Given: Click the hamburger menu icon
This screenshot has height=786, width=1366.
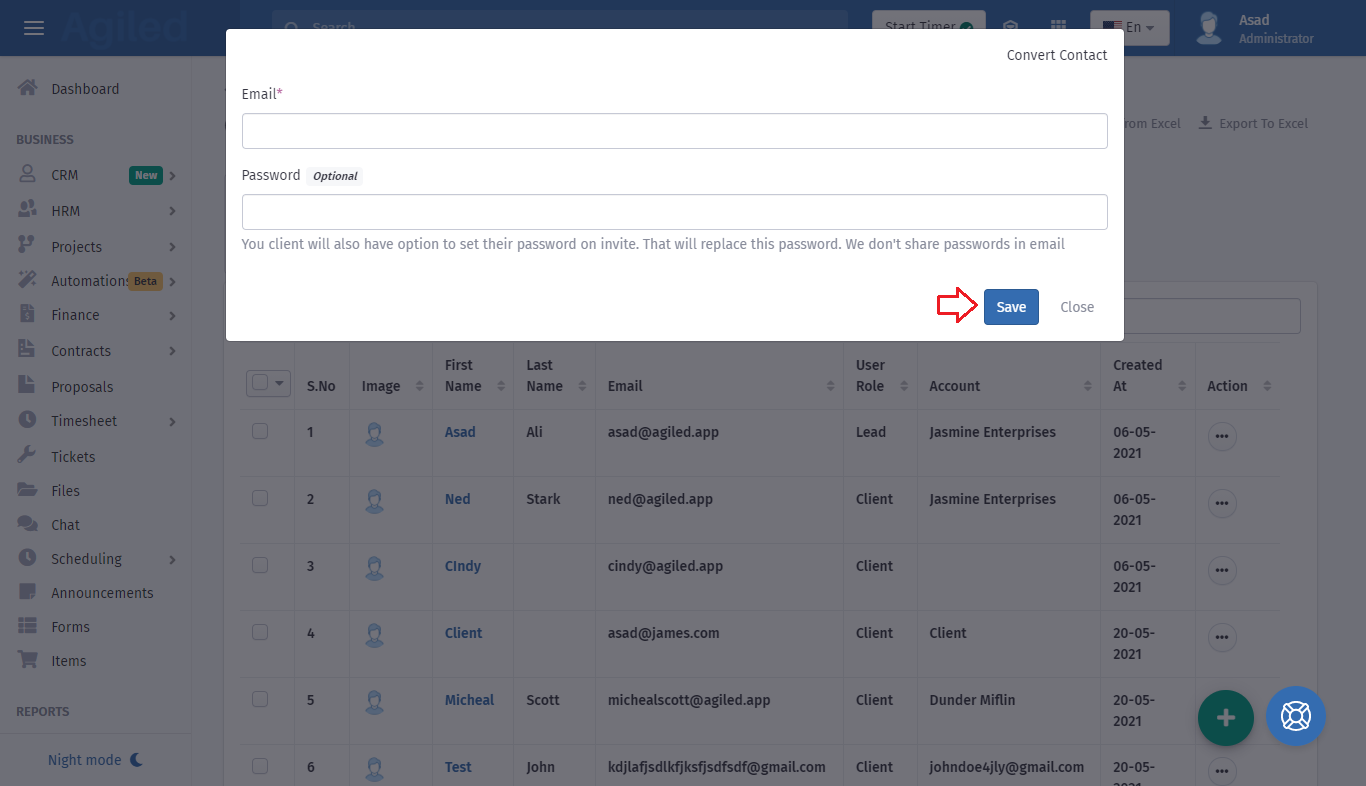Looking at the screenshot, I should click(34, 28).
